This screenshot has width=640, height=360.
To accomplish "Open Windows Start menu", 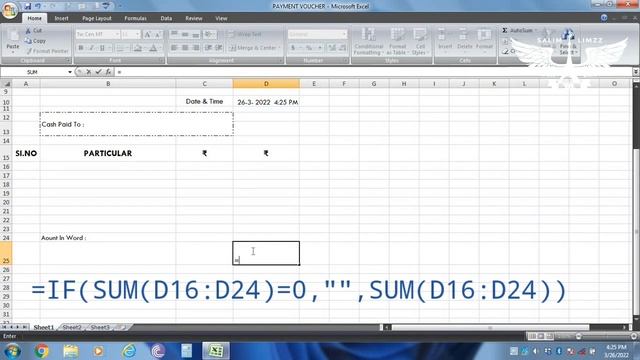I will click(x=12, y=351).
